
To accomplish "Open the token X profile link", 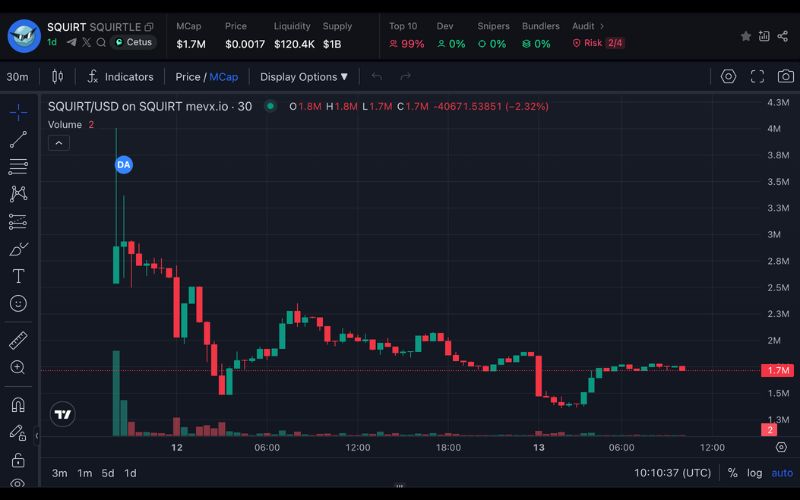I will (87, 42).
